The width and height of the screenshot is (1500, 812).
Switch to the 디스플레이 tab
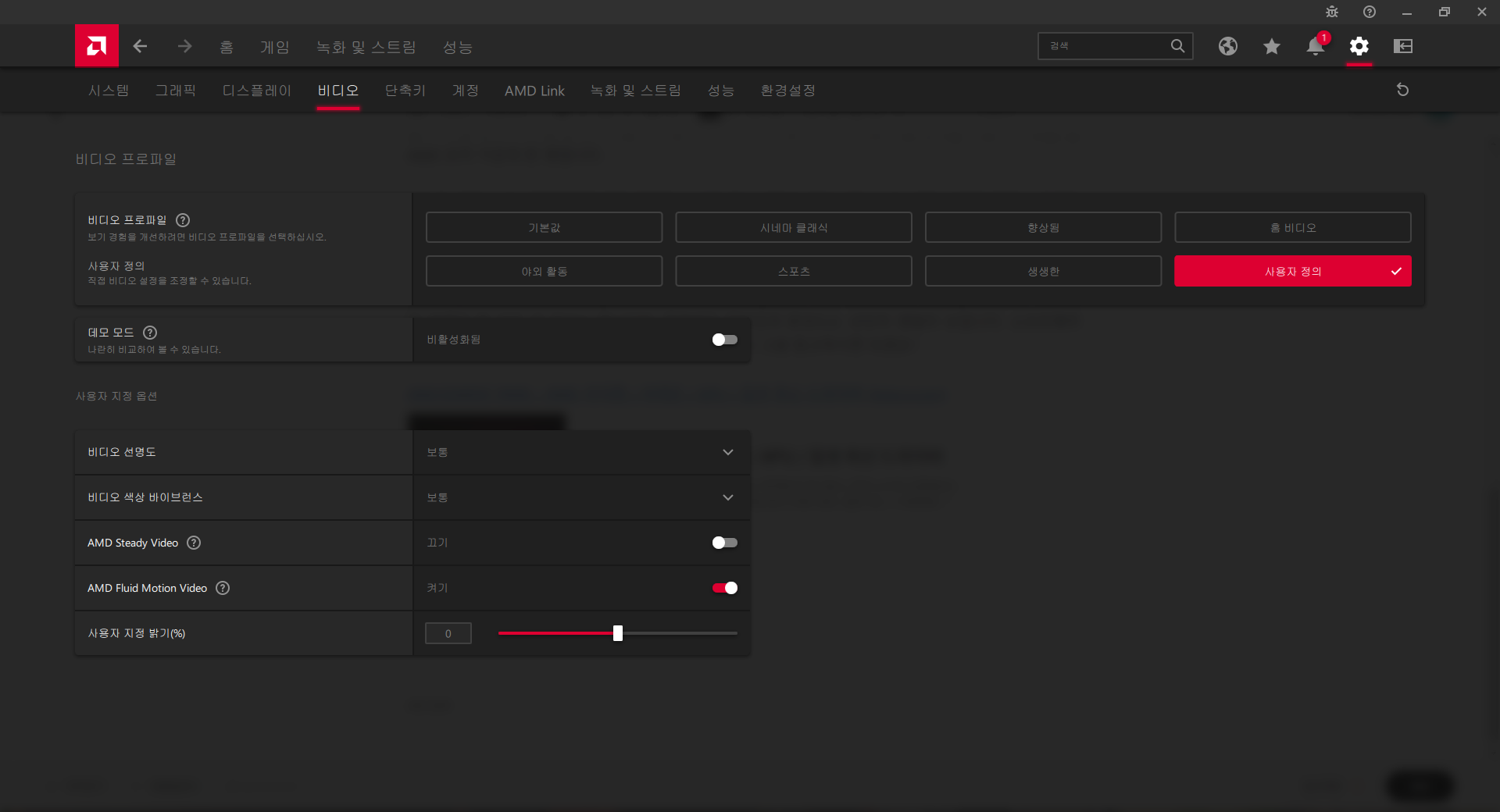256,91
